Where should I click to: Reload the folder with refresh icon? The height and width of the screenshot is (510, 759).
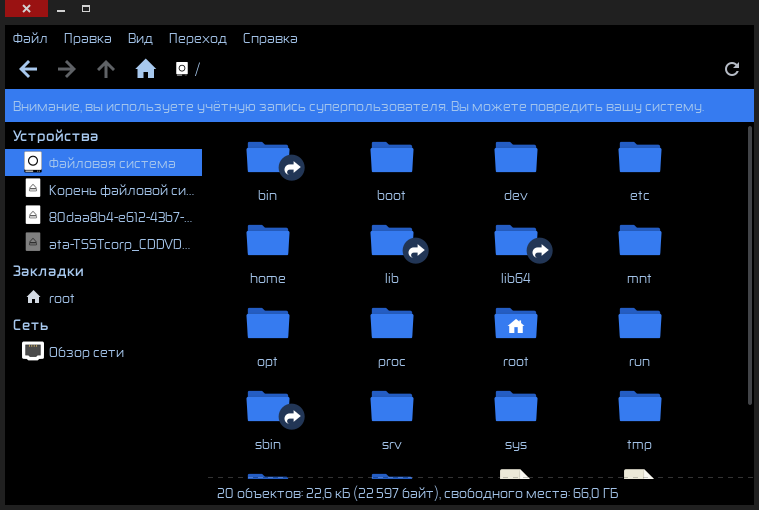pos(732,69)
